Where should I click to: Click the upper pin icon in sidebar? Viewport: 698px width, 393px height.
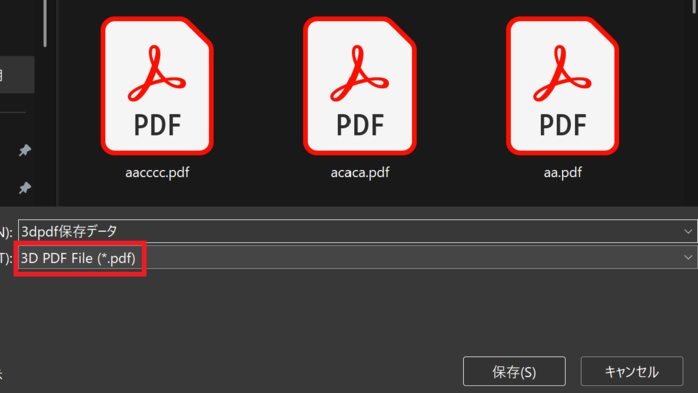[x=24, y=150]
